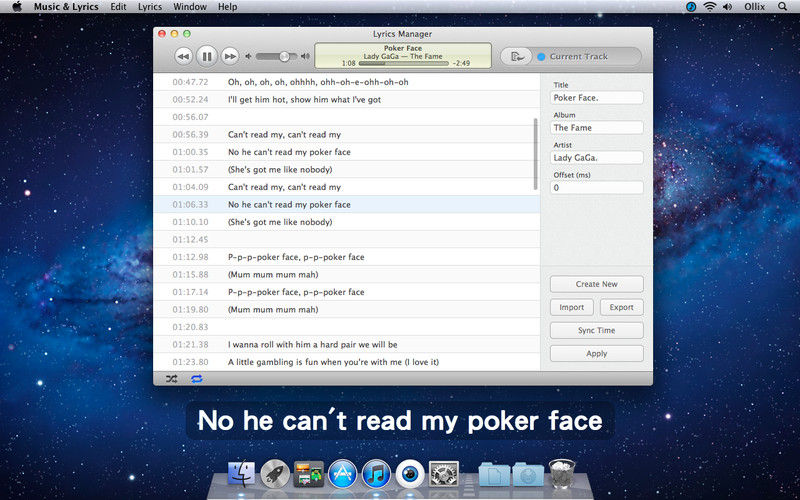Open Spotlight search magnifier
Viewport: 800px width, 500px height.
coord(782,7)
